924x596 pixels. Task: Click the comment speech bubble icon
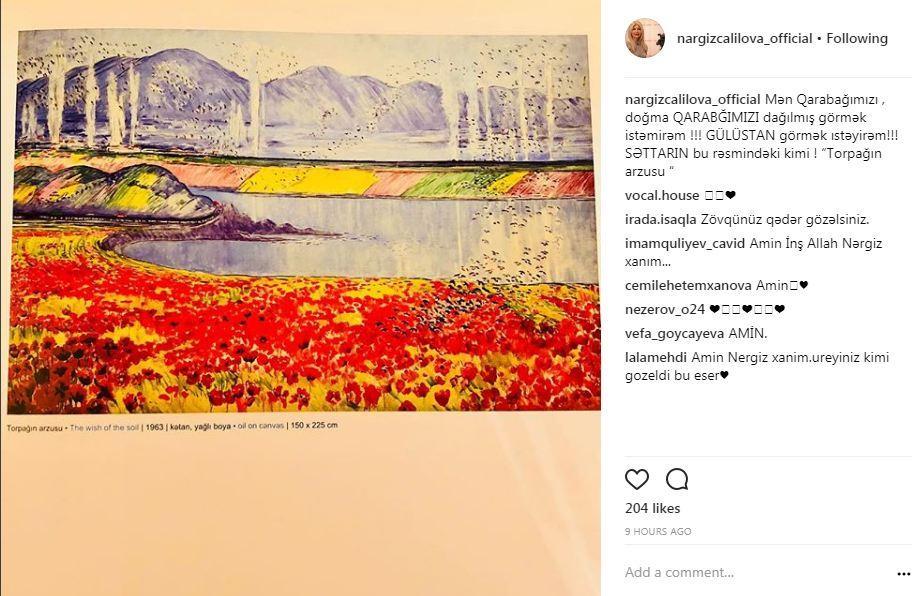click(x=677, y=479)
